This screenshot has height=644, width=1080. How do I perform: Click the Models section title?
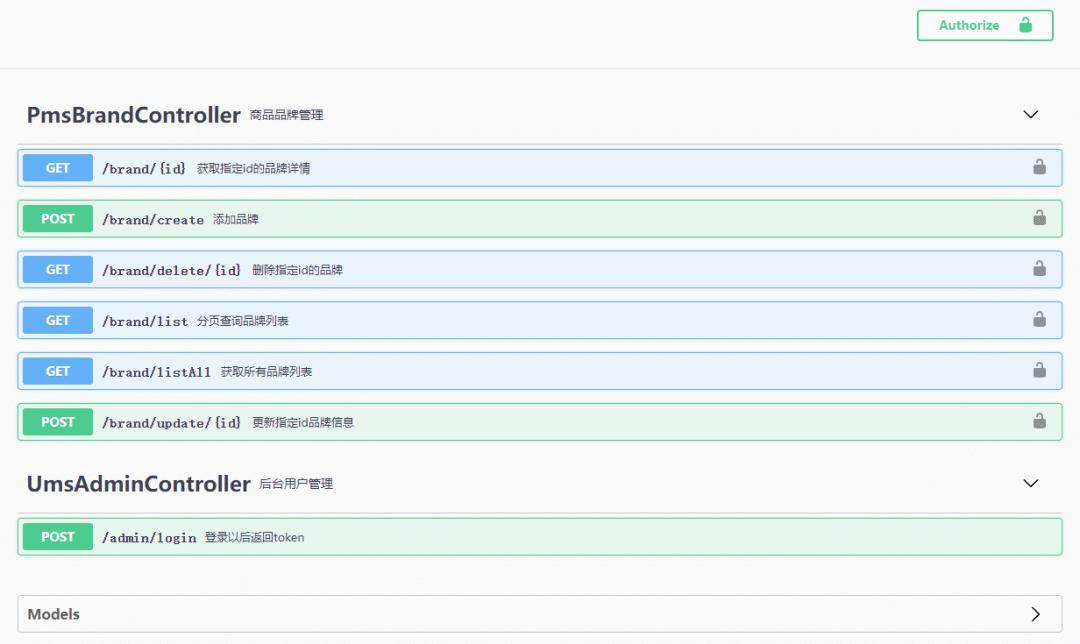tap(54, 614)
